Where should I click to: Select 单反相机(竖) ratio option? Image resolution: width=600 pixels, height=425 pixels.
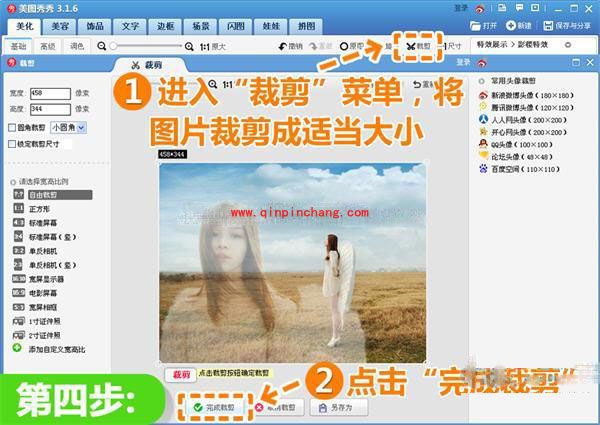pos(44,265)
